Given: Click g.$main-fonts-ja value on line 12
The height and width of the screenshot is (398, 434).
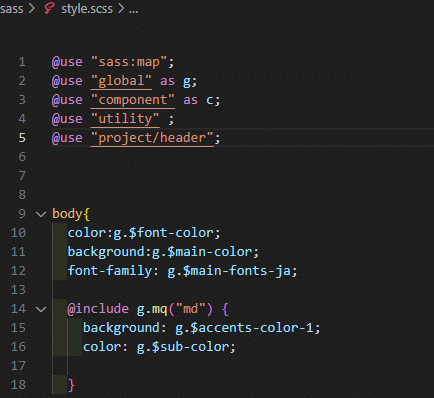Looking at the screenshot, I should [228, 271].
